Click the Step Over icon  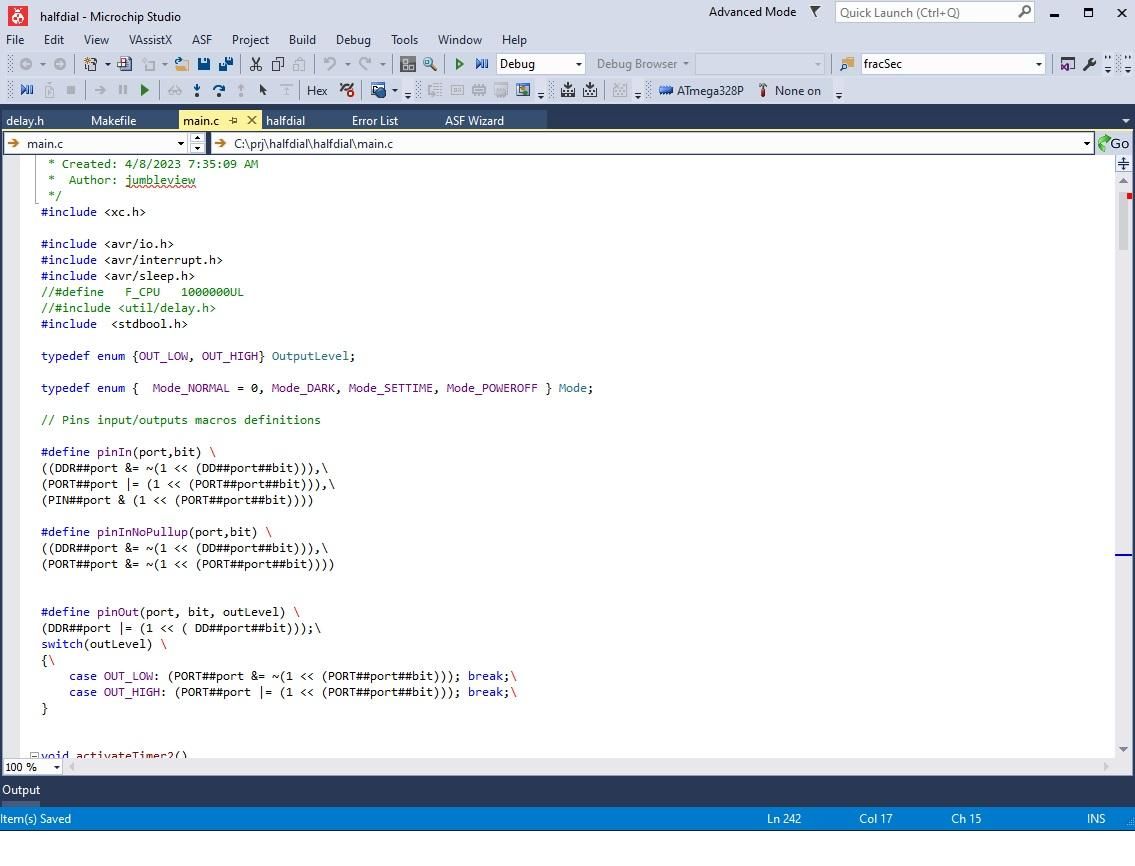(219, 91)
